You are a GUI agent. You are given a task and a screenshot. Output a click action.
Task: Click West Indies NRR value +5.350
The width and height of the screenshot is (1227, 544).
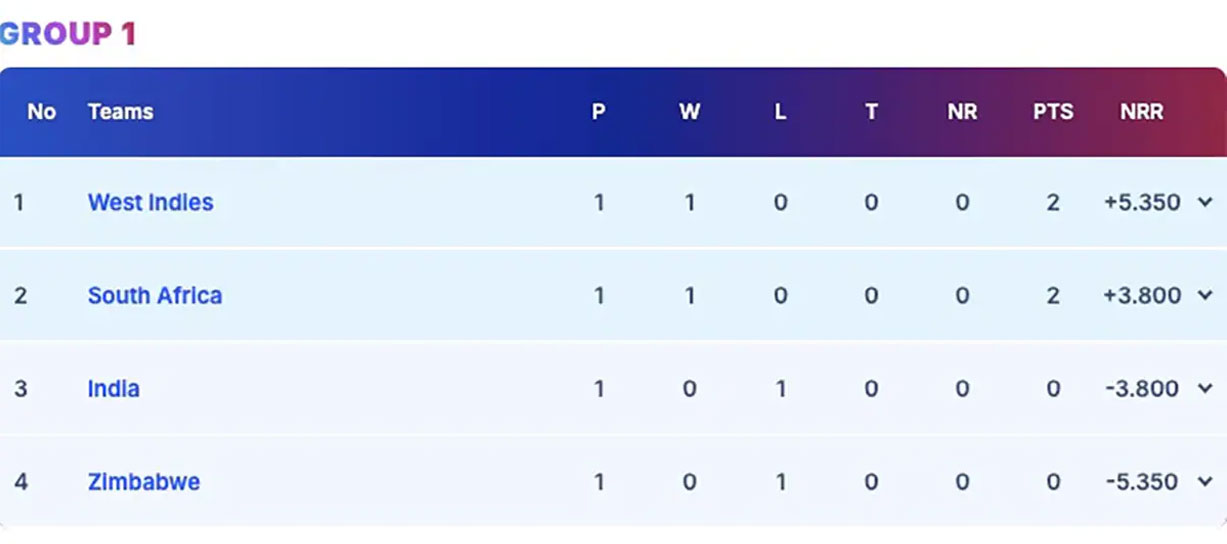(x=1142, y=202)
